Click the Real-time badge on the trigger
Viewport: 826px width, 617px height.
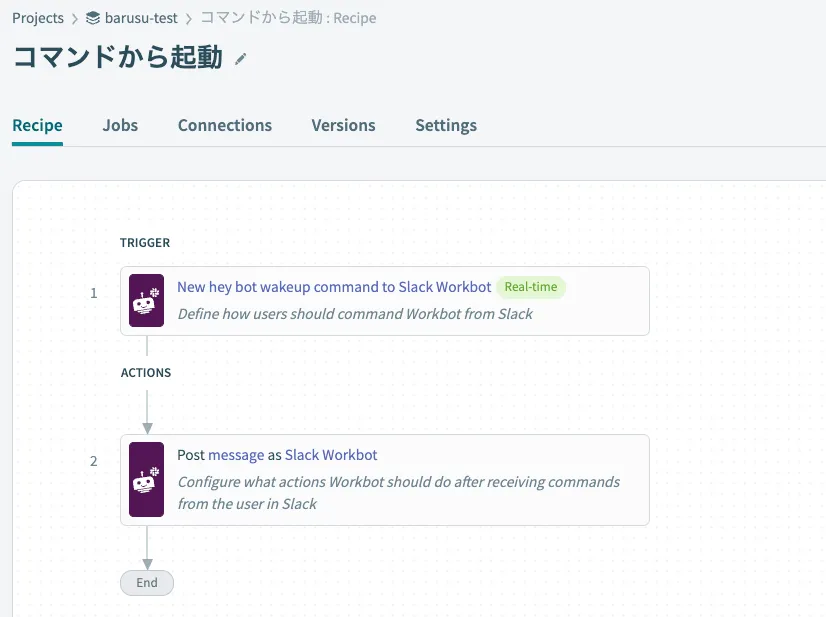point(530,287)
